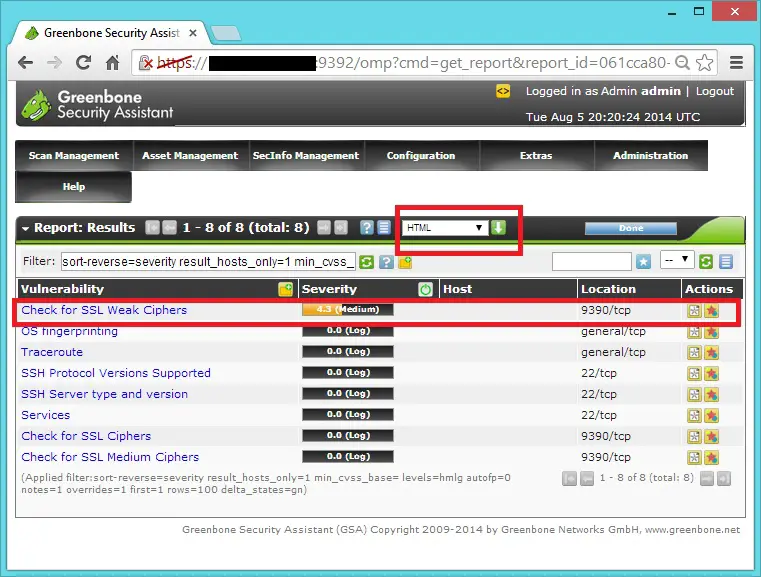Go to first page in report header
The width and height of the screenshot is (761, 577).
click(x=152, y=228)
